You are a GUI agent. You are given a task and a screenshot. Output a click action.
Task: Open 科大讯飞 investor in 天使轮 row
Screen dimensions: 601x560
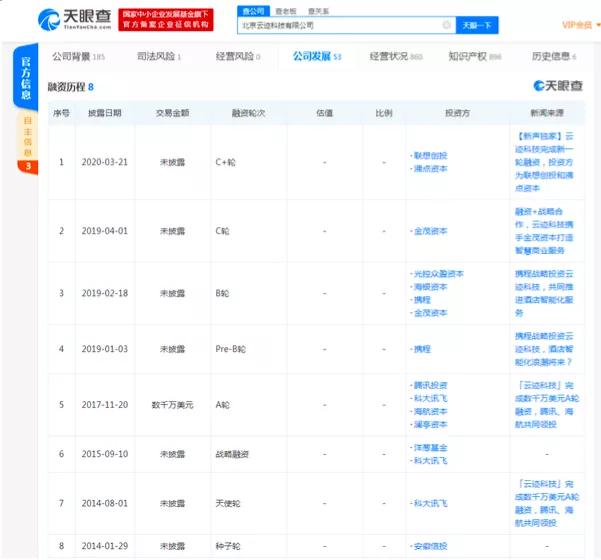tap(430, 503)
